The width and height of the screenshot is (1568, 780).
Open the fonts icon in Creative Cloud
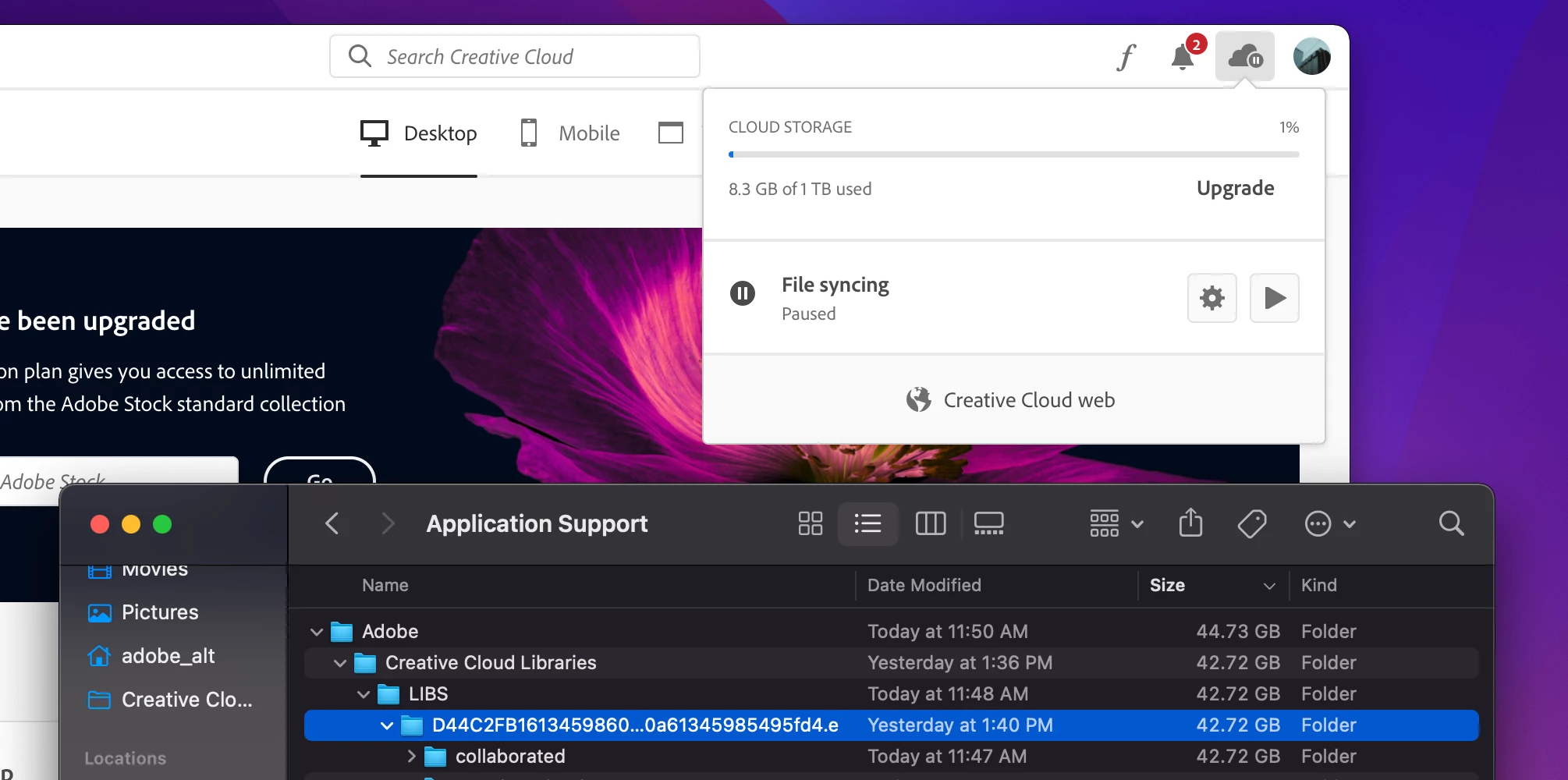(1126, 57)
